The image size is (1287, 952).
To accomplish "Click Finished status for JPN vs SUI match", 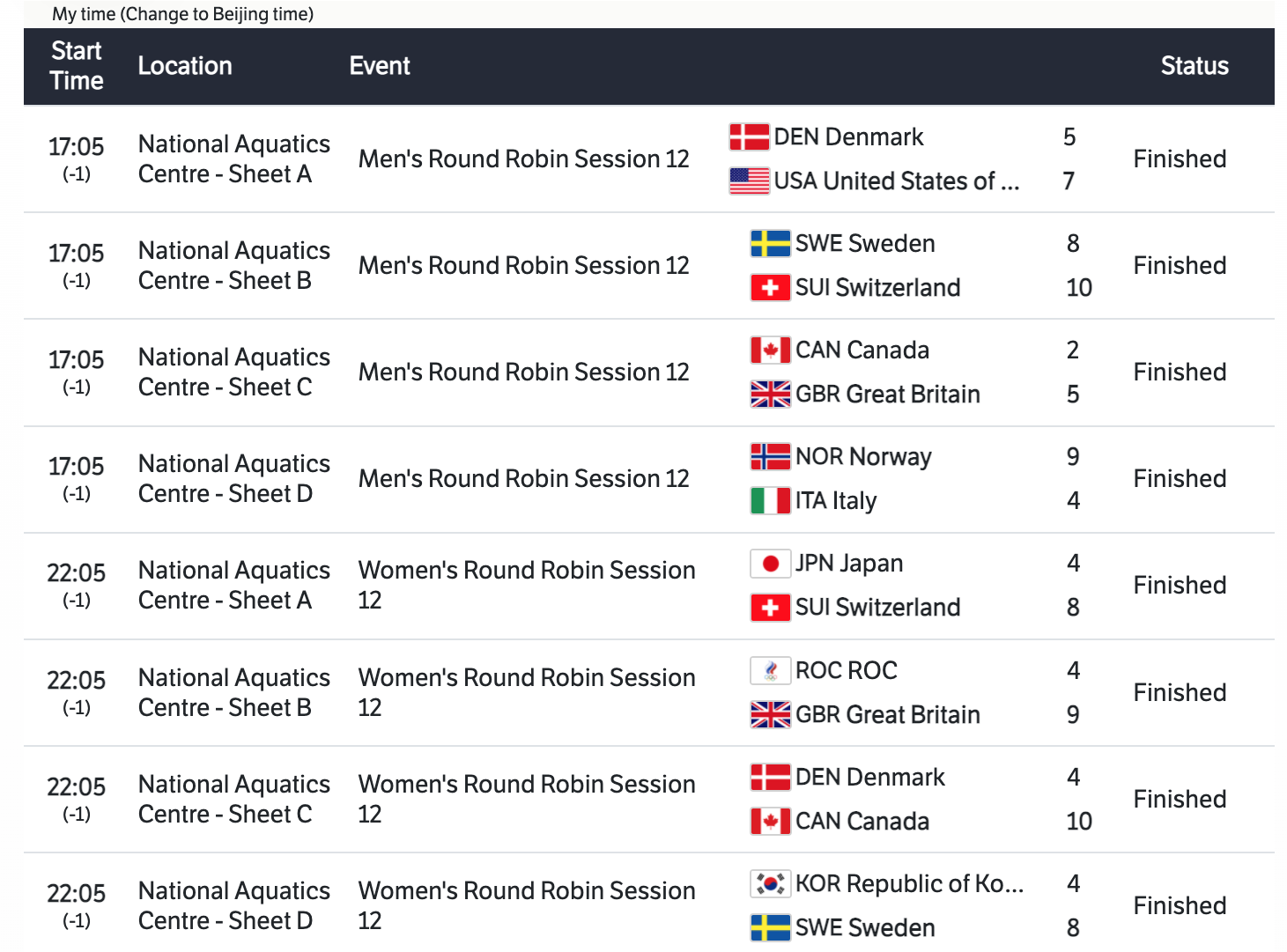I will pyautogui.click(x=1180, y=586).
